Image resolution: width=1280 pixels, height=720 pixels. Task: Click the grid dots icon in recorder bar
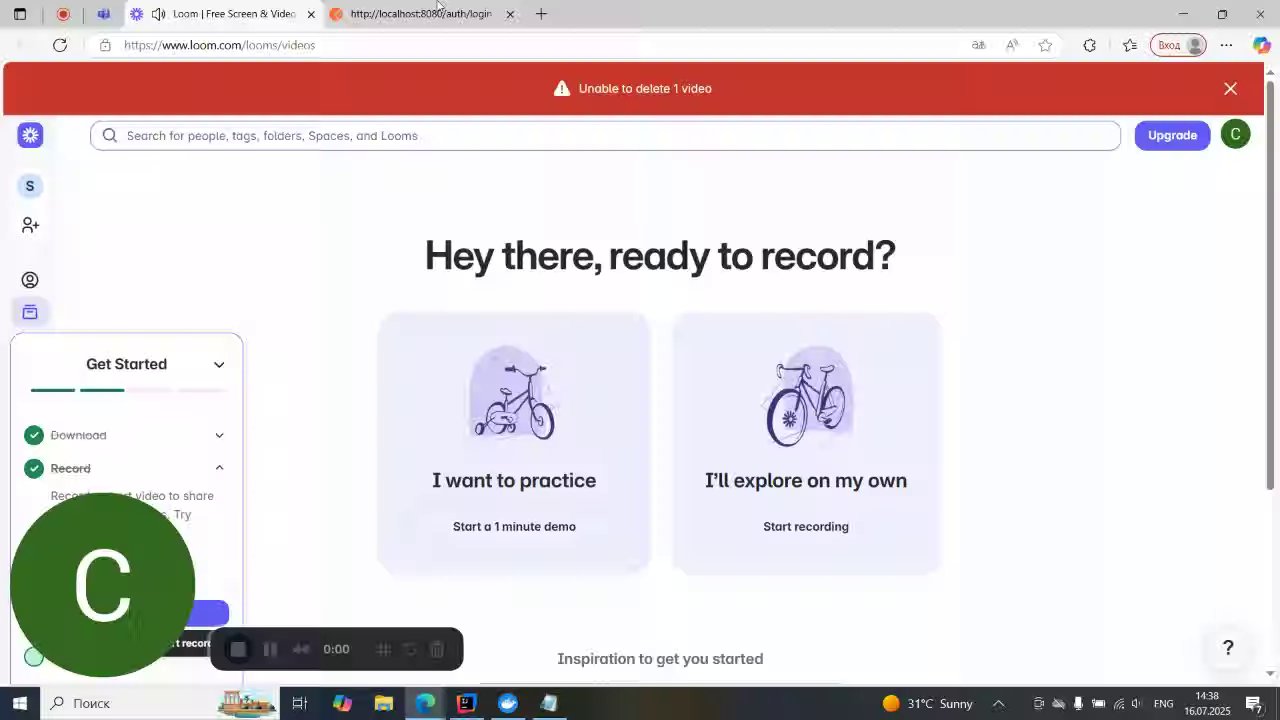383,650
